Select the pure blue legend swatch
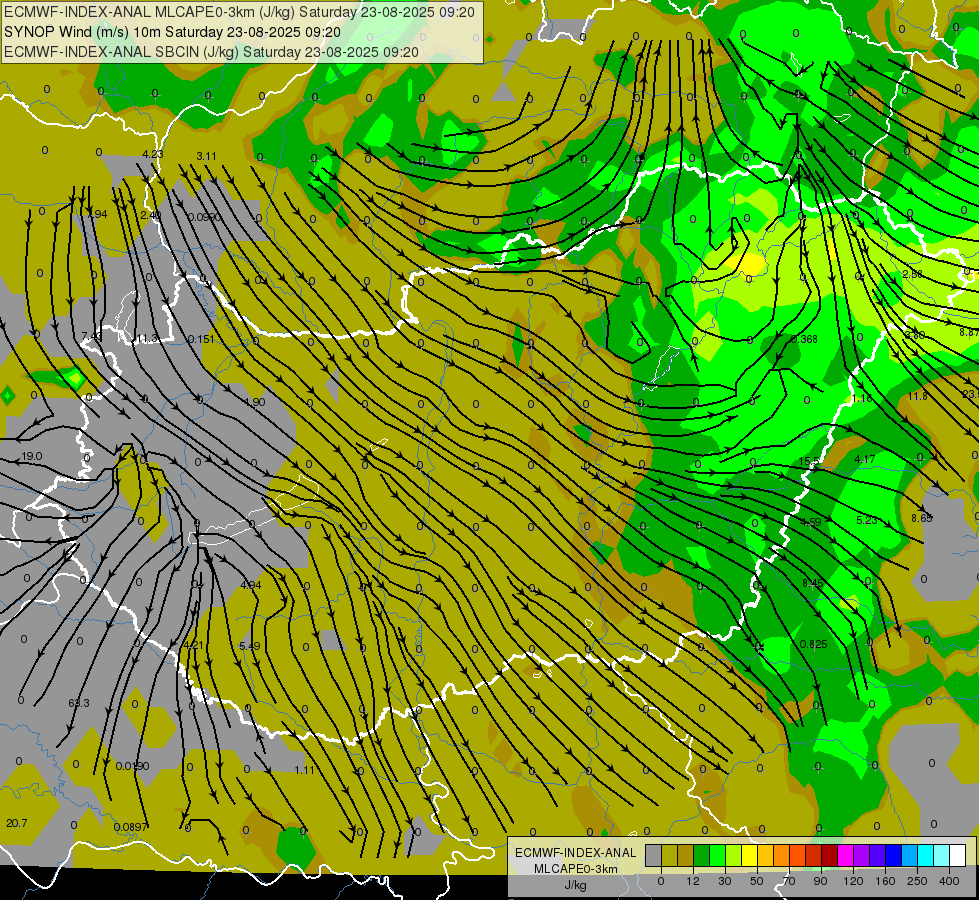Screen dimensions: 979x900 pyautogui.click(x=894, y=855)
